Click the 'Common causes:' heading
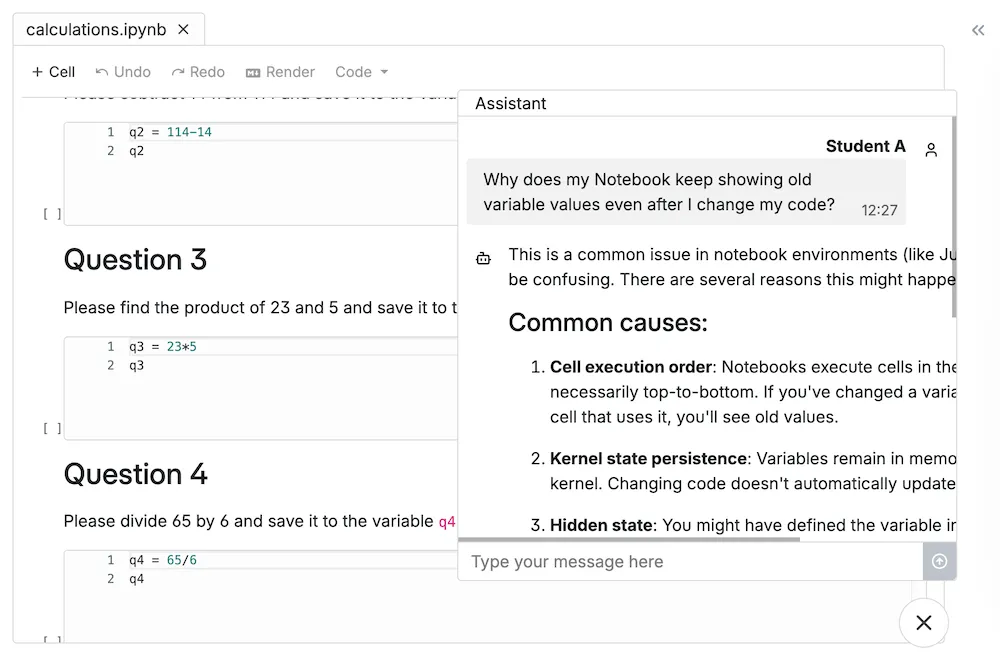The width and height of the screenshot is (1000, 656). pos(608,323)
